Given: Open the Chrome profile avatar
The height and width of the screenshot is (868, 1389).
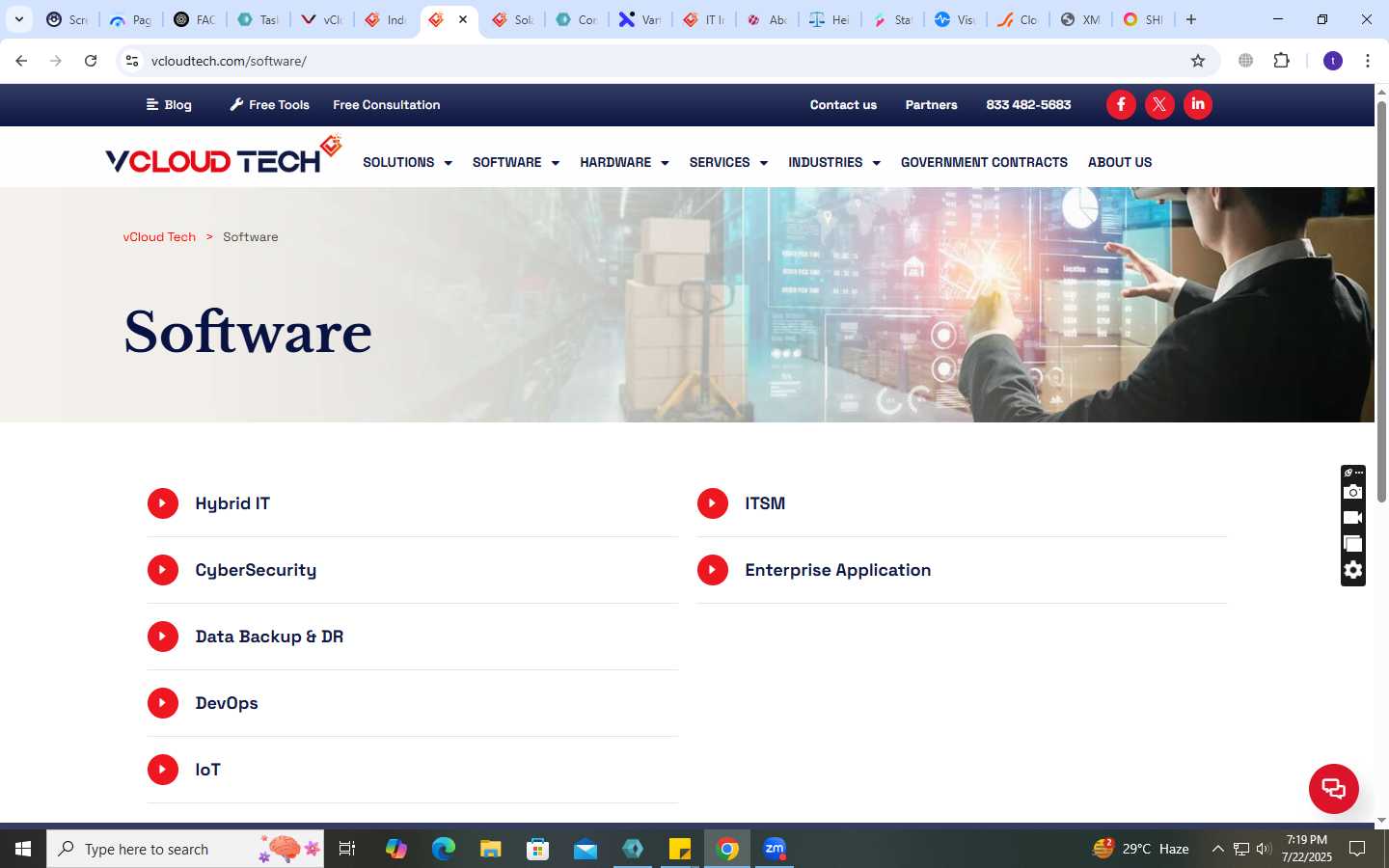Looking at the screenshot, I should (1333, 61).
